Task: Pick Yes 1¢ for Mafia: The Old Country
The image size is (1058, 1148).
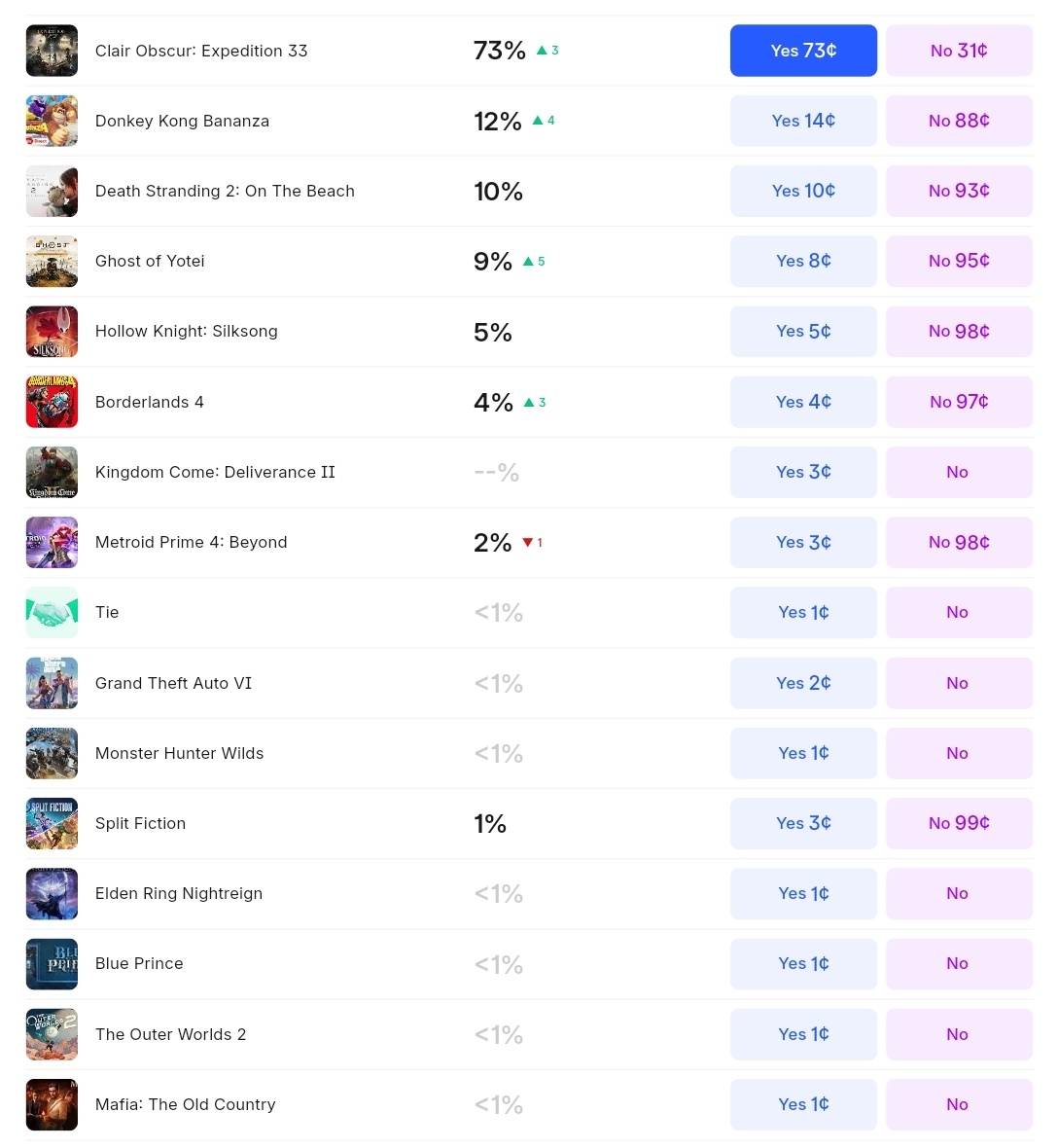Action: tap(803, 1104)
